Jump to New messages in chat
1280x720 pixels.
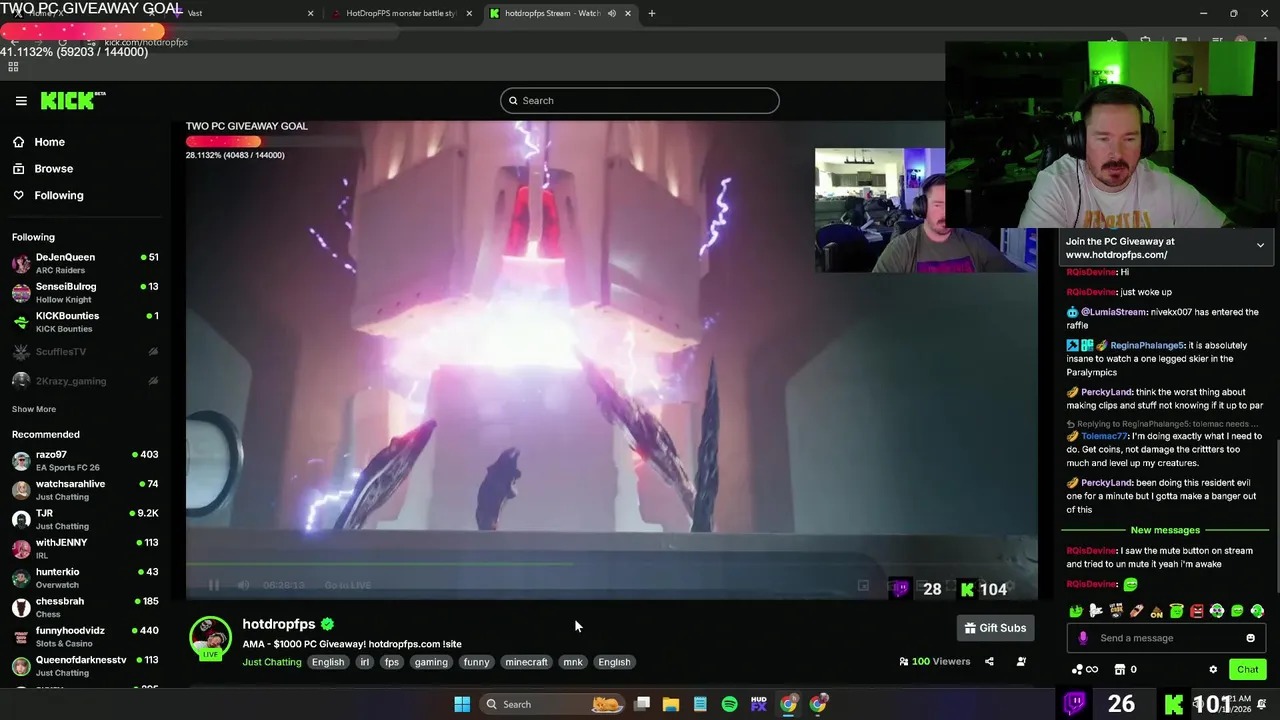1165,530
